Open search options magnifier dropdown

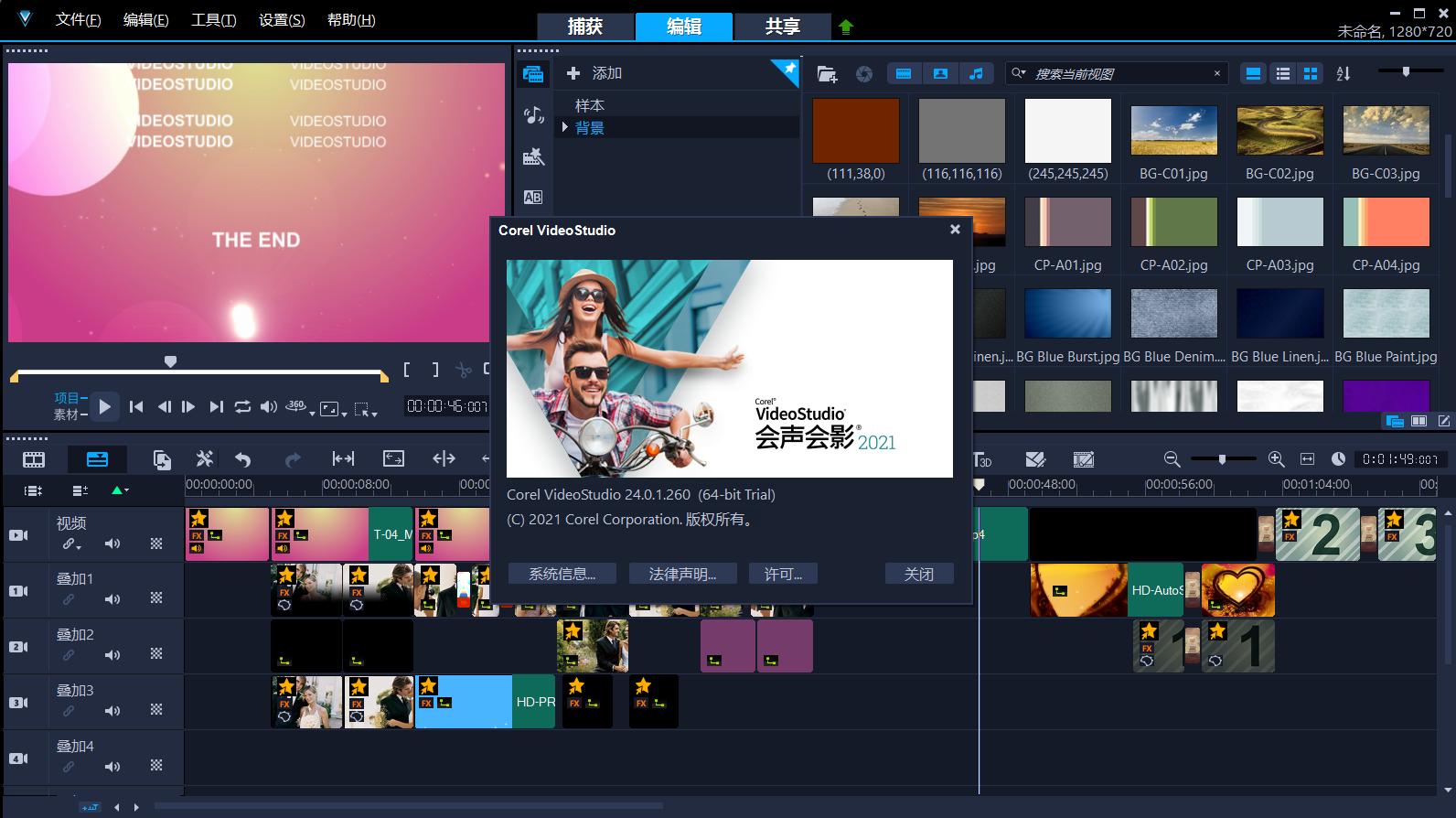[1018, 73]
